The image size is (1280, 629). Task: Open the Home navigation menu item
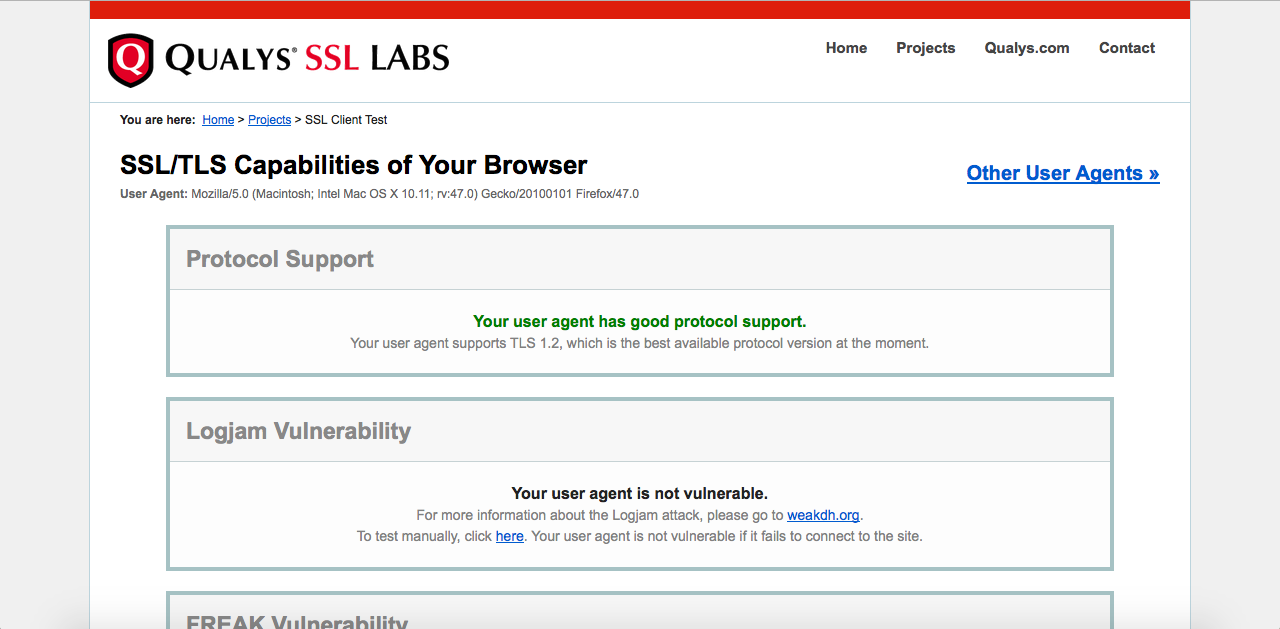(846, 48)
